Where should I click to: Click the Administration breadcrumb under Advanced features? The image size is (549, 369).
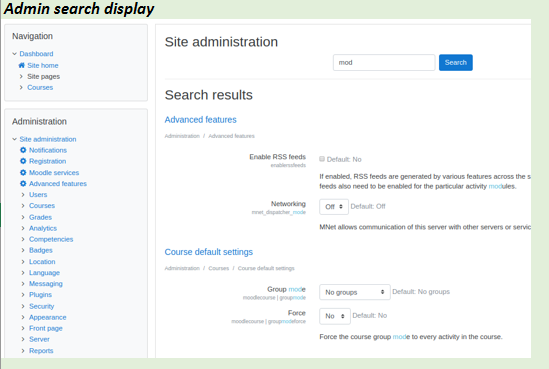(182, 136)
